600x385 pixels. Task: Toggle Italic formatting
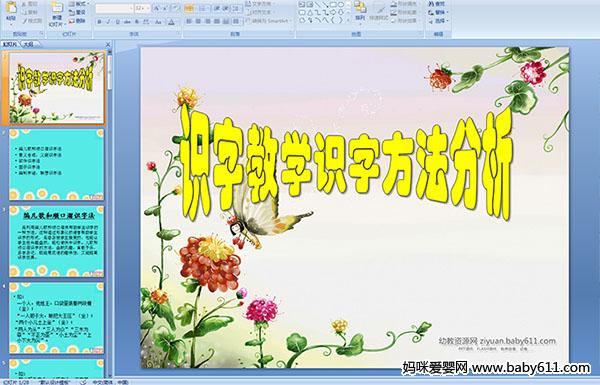click(x=109, y=22)
